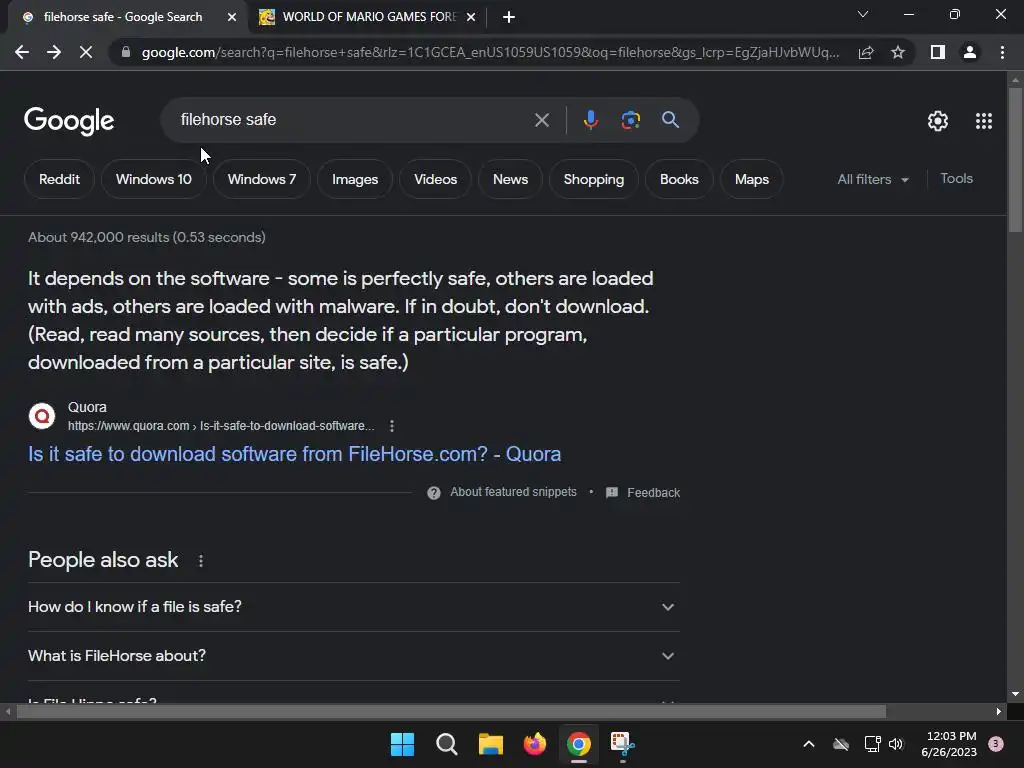Close the filehorse safe search tab

[232, 17]
